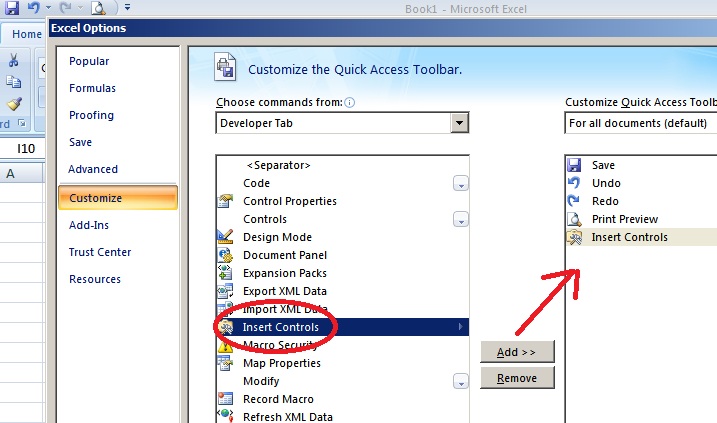Open Resources options category
This screenshot has height=423, width=717.
point(95,279)
